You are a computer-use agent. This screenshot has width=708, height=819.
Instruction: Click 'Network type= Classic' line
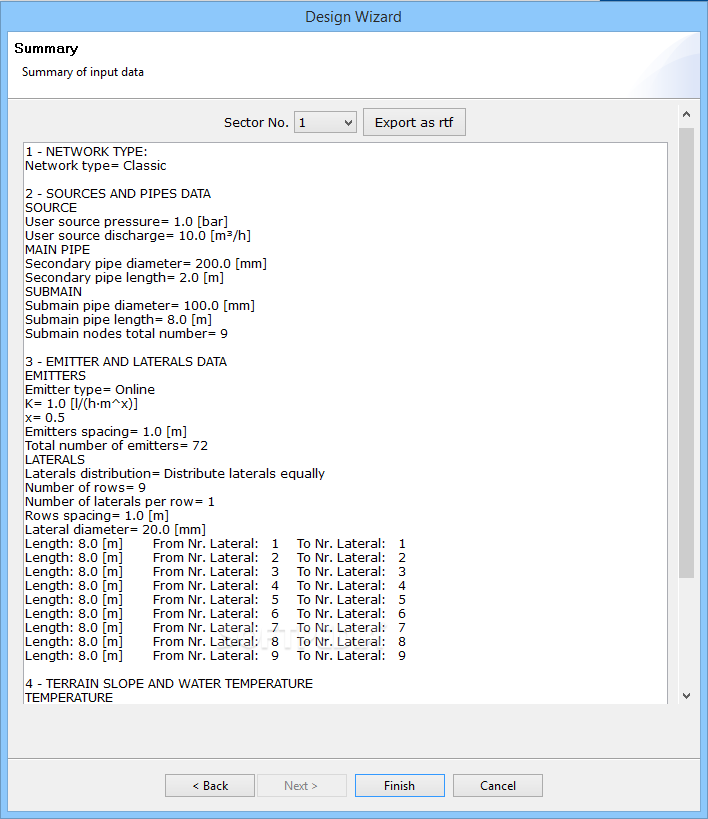[96, 166]
